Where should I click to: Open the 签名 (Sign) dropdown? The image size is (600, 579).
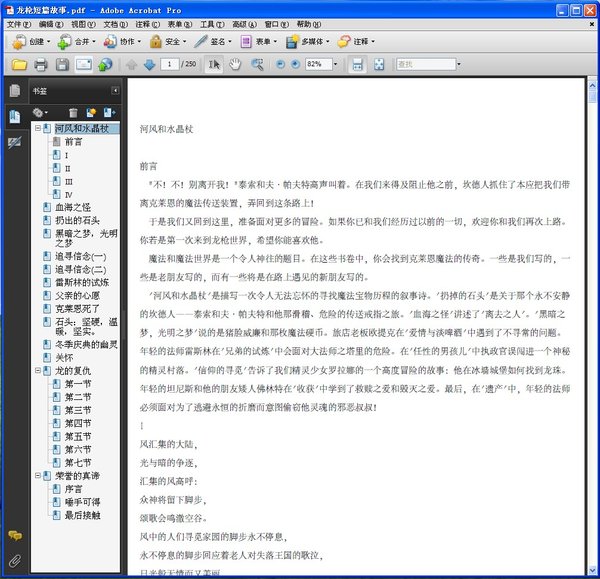(x=213, y=41)
